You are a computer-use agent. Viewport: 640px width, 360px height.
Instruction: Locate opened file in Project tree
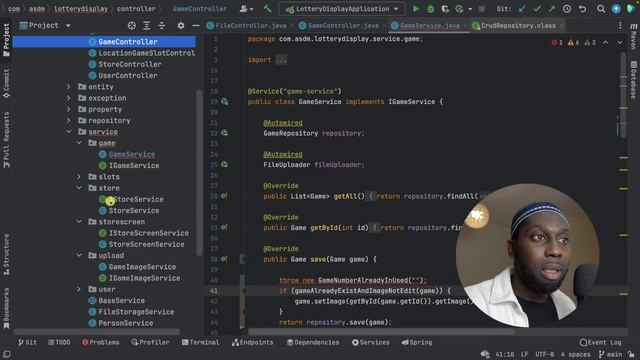tap(131, 25)
